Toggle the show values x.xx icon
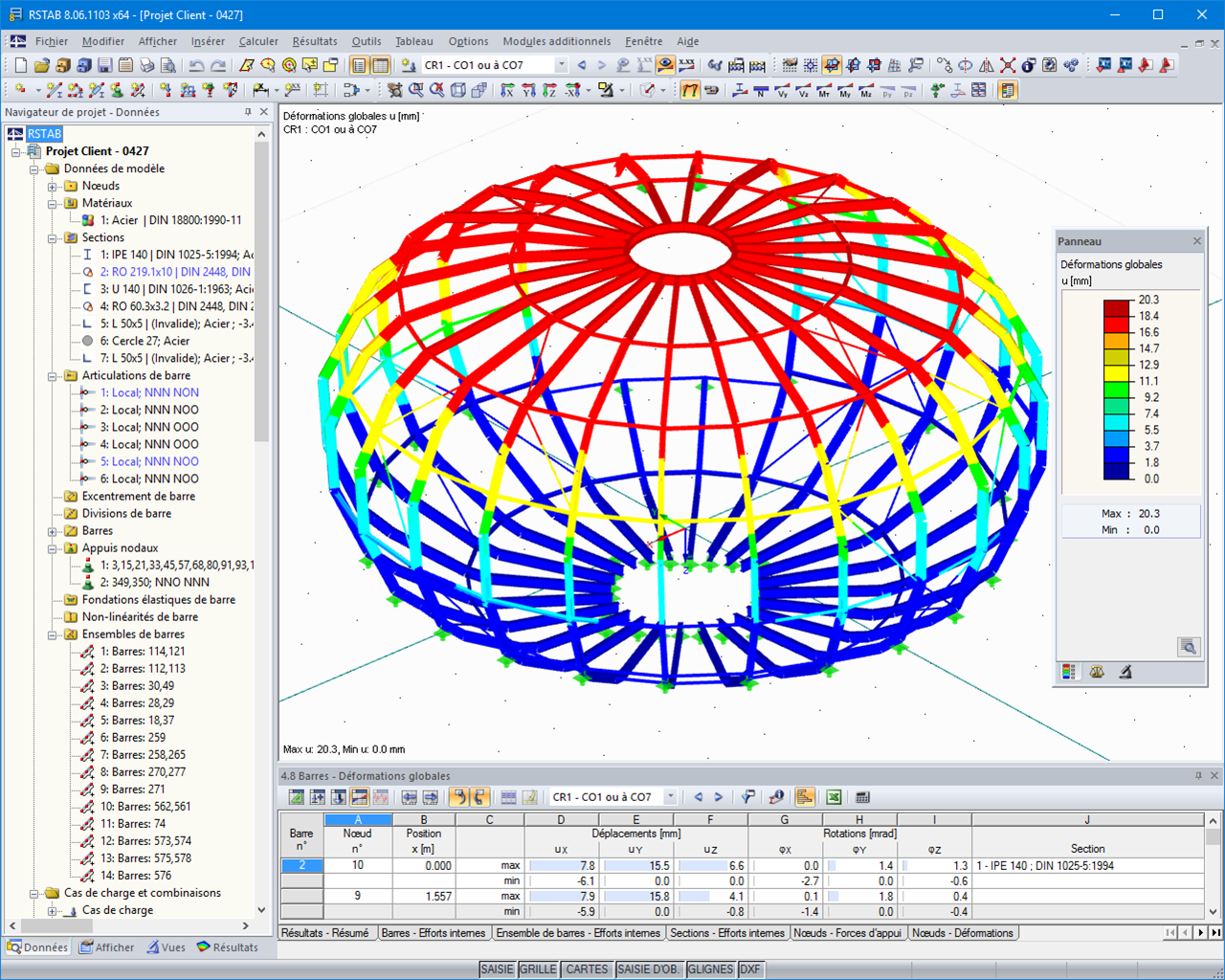Image resolution: width=1225 pixels, height=980 pixels. 686,65
